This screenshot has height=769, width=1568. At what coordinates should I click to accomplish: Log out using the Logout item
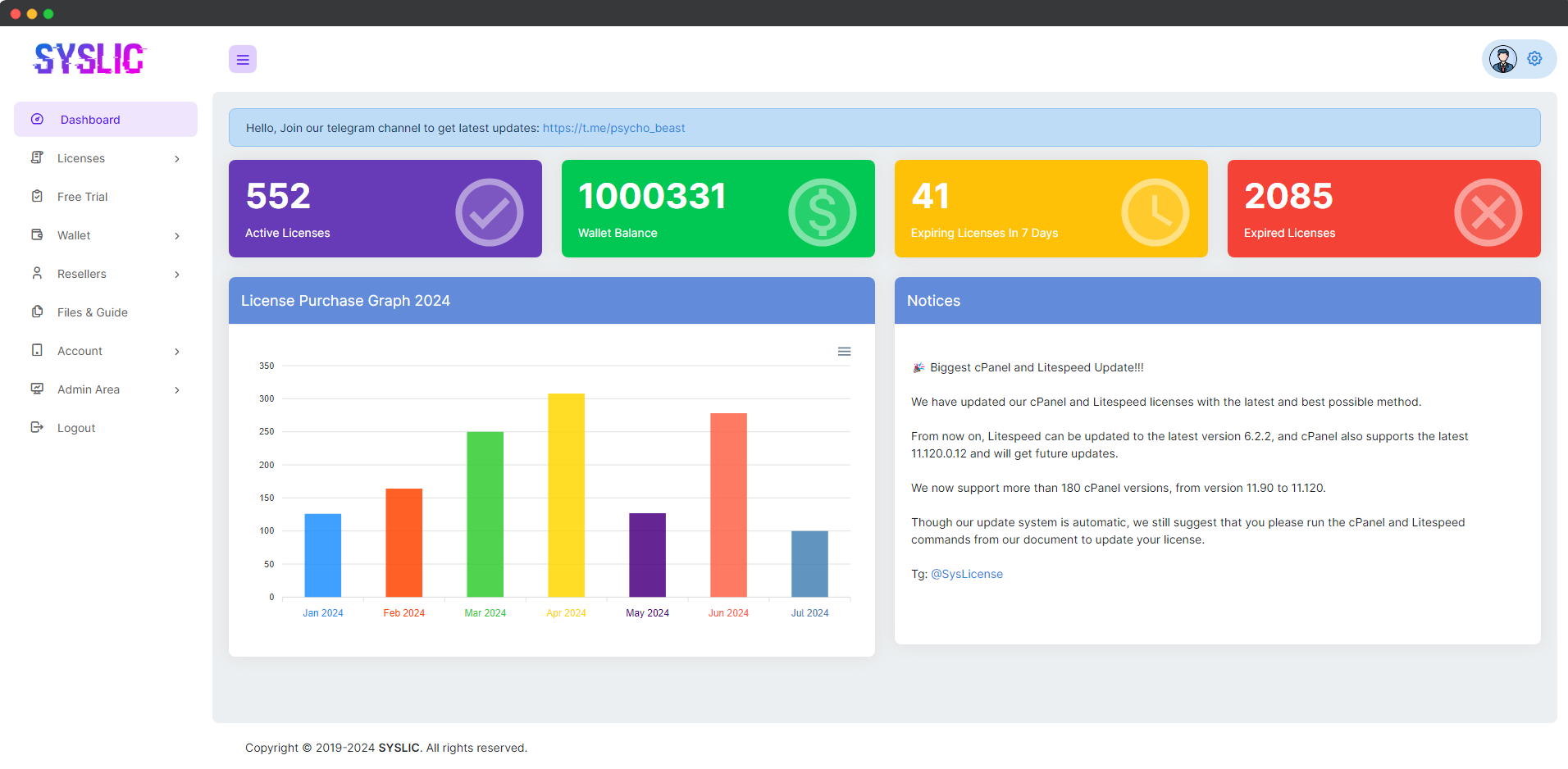point(76,428)
